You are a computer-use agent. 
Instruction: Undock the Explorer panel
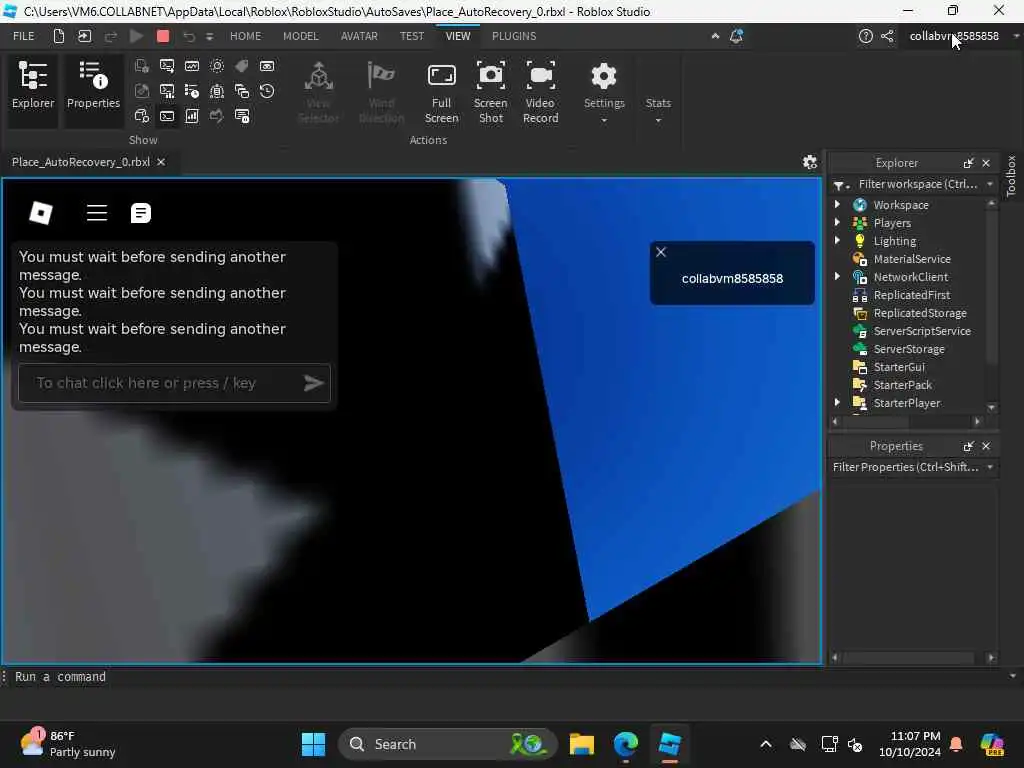[968, 163]
